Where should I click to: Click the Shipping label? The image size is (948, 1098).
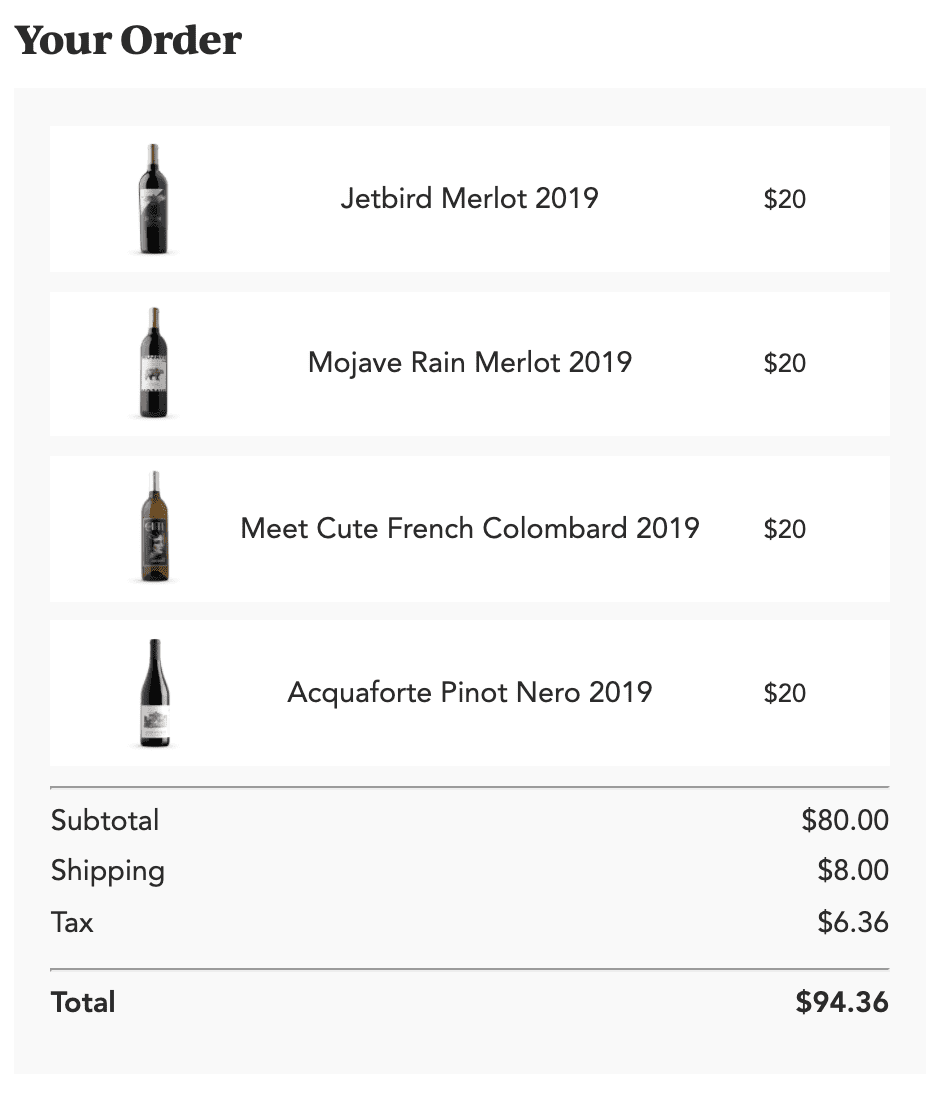tap(108, 871)
